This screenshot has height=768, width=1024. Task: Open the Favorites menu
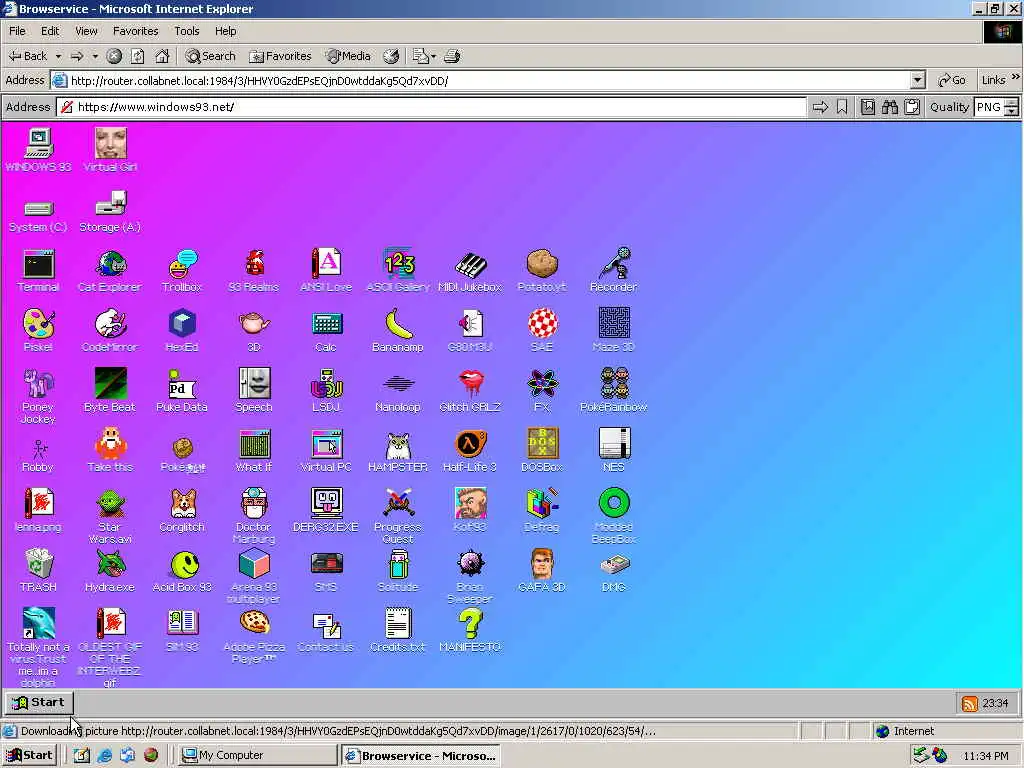pyautogui.click(x=135, y=31)
